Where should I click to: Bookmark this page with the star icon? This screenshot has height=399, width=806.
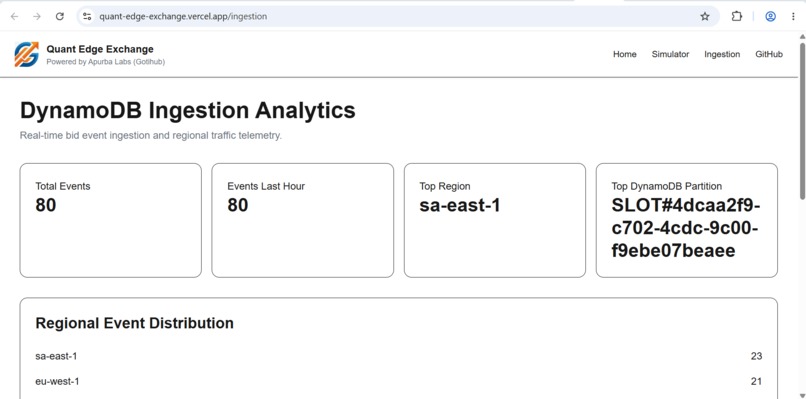pos(705,16)
